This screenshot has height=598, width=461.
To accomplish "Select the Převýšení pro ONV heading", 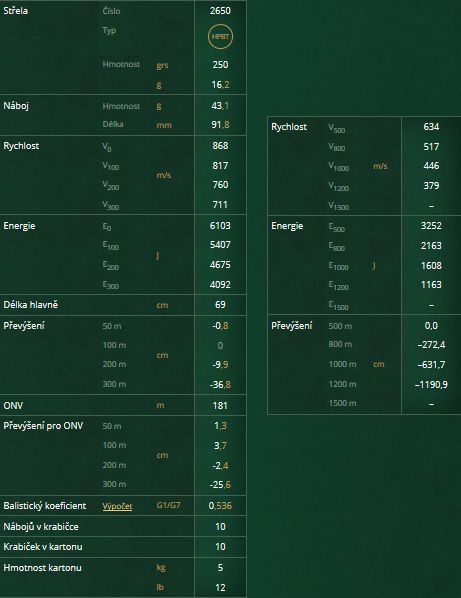I will tap(43, 426).
